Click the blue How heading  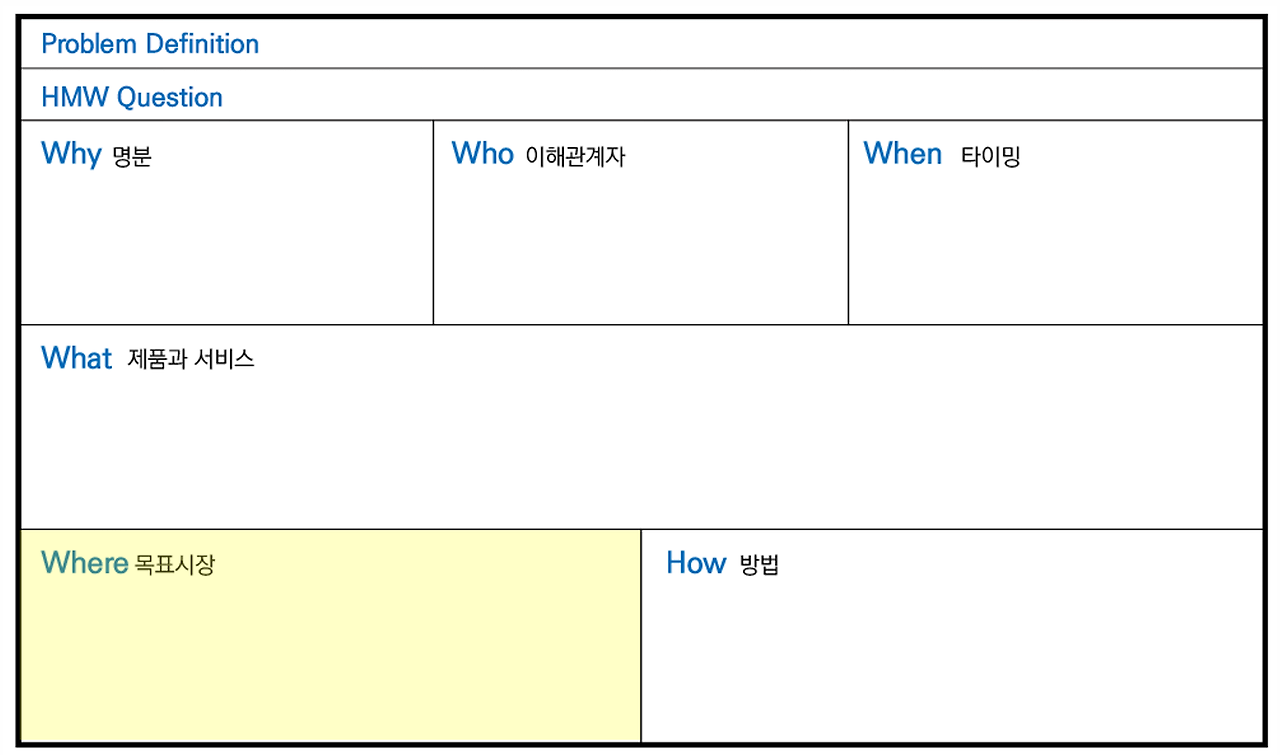click(x=696, y=563)
